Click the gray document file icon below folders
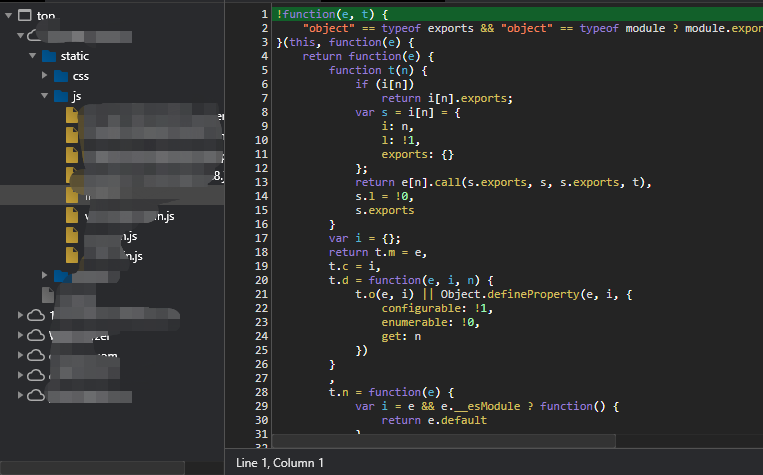The image size is (763, 475). click(48, 295)
